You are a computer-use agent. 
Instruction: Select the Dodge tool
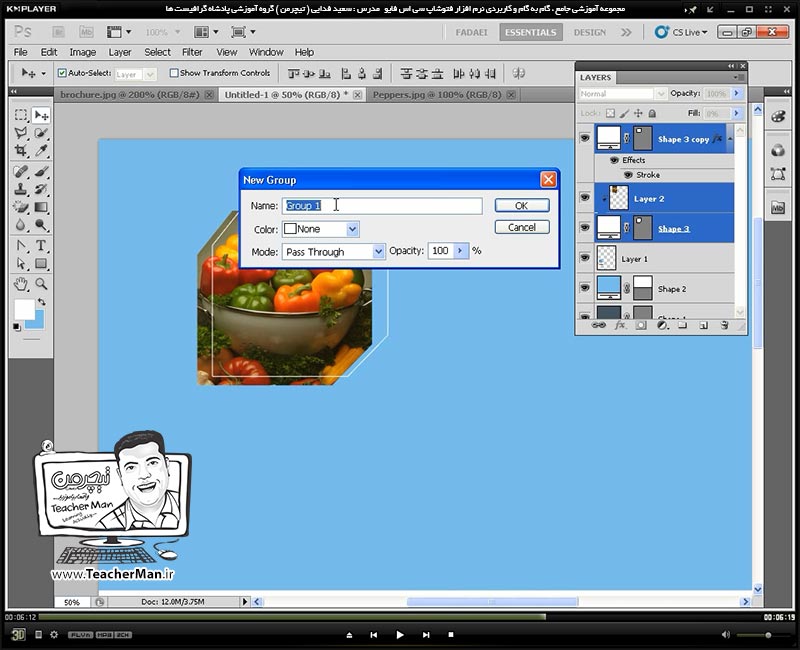point(41,225)
